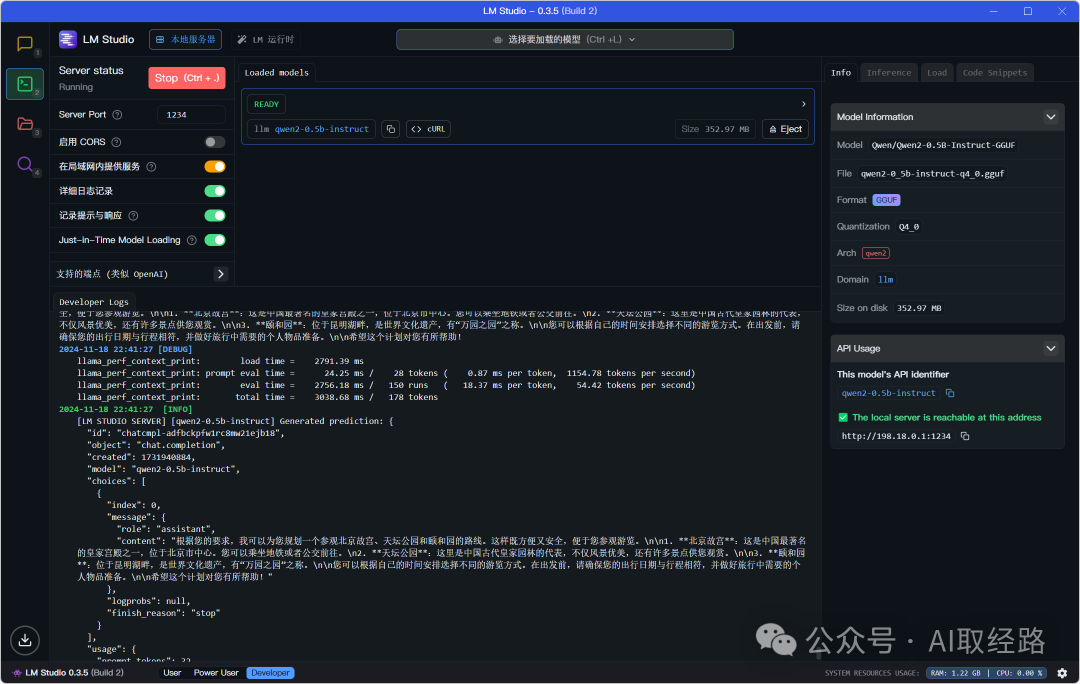The image size is (1080, 684).
Task: Show help for Just-In-Time Model Loading
Action: tap(192, 240)
